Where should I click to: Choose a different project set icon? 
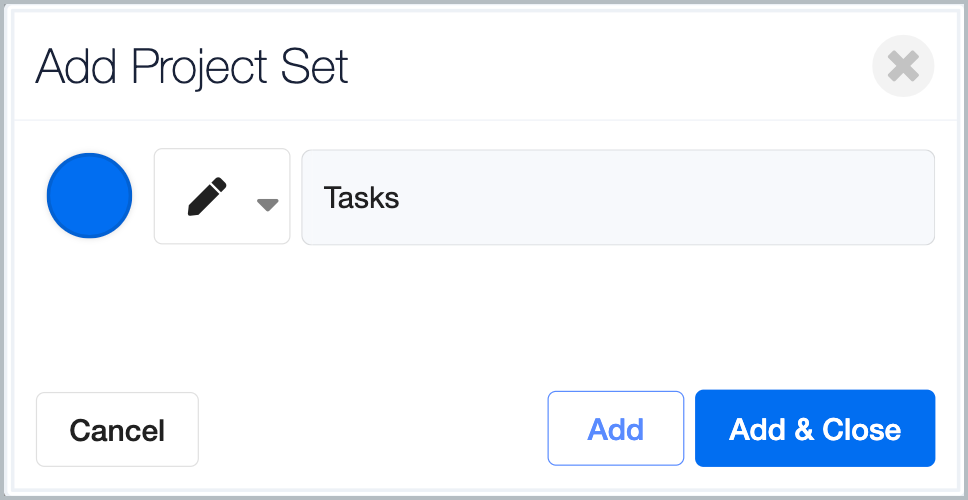[x=222, y=196]
